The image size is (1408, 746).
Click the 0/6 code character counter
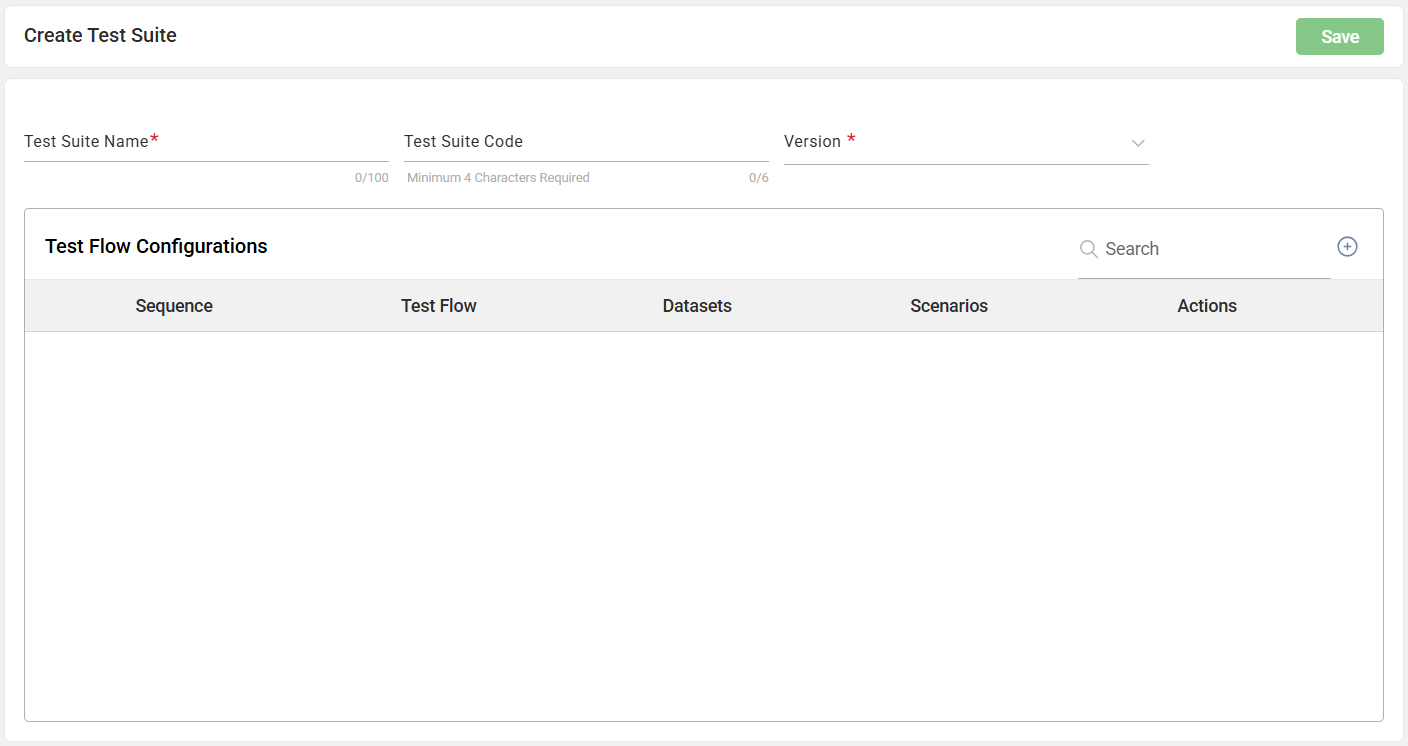pyautogui.click(x=758, y=178)
